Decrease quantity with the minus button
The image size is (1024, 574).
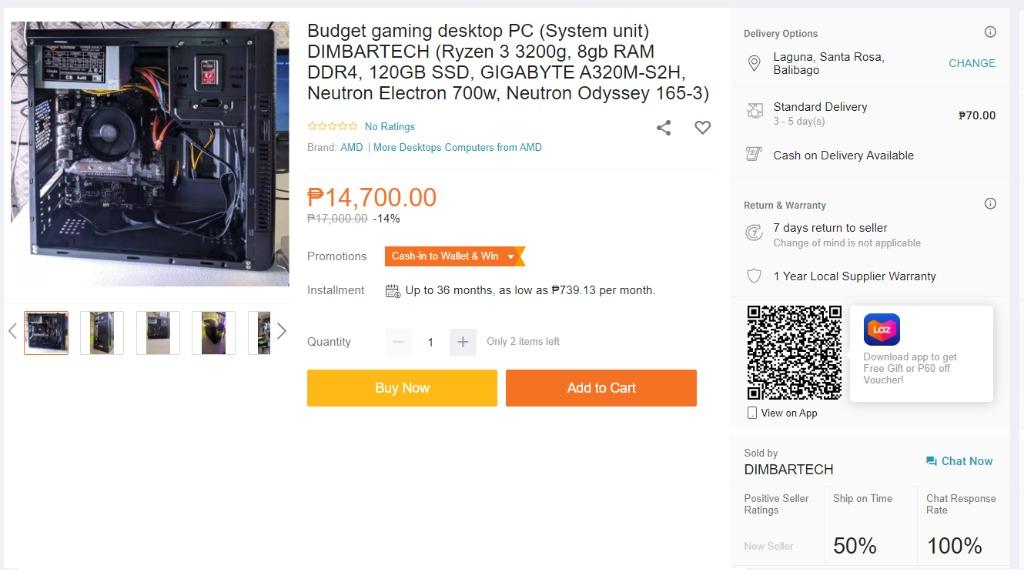pyautogui.click(x=398, y=342)
